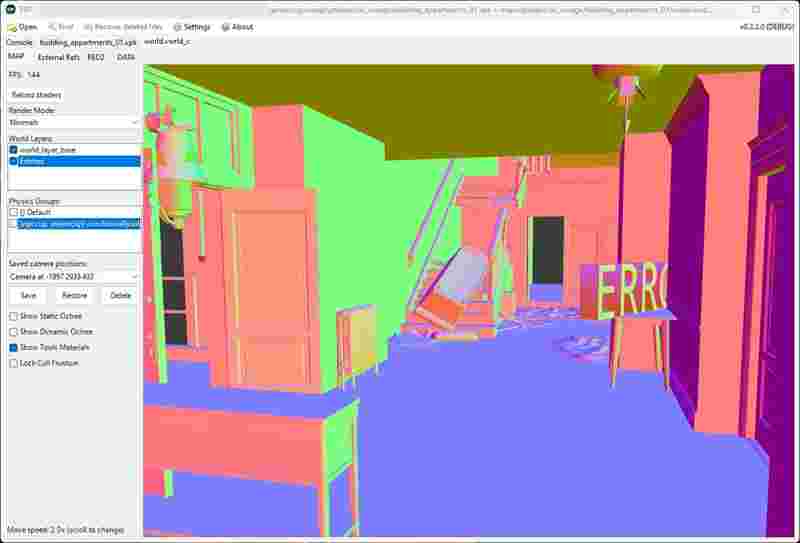This screenshot has height=543, width=800.
Task: Toggle the world_layer_base layer checkbox
Action: pyautogui.click(x=14, y=150)
